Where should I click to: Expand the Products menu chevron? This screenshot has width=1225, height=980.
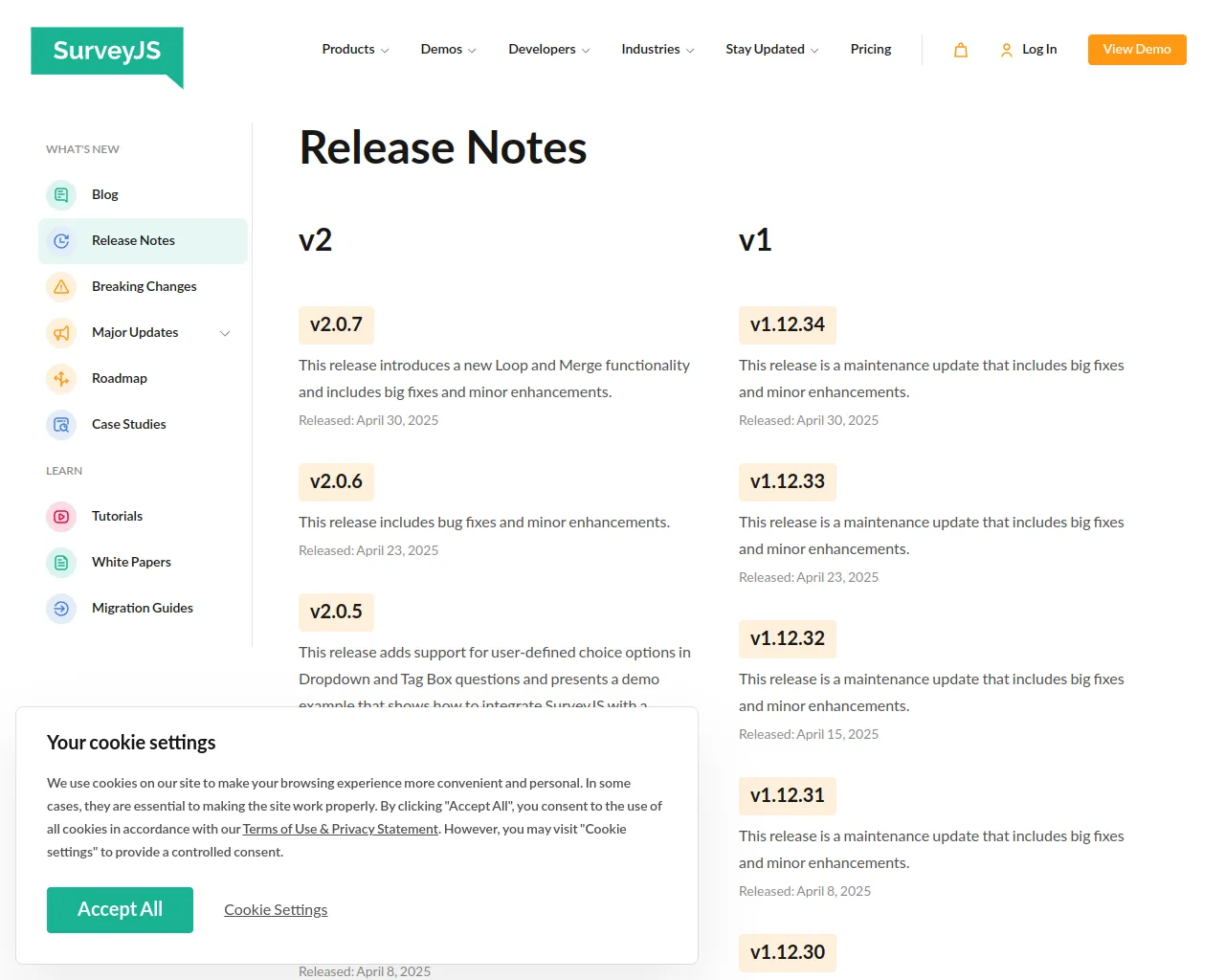[385, 51]
